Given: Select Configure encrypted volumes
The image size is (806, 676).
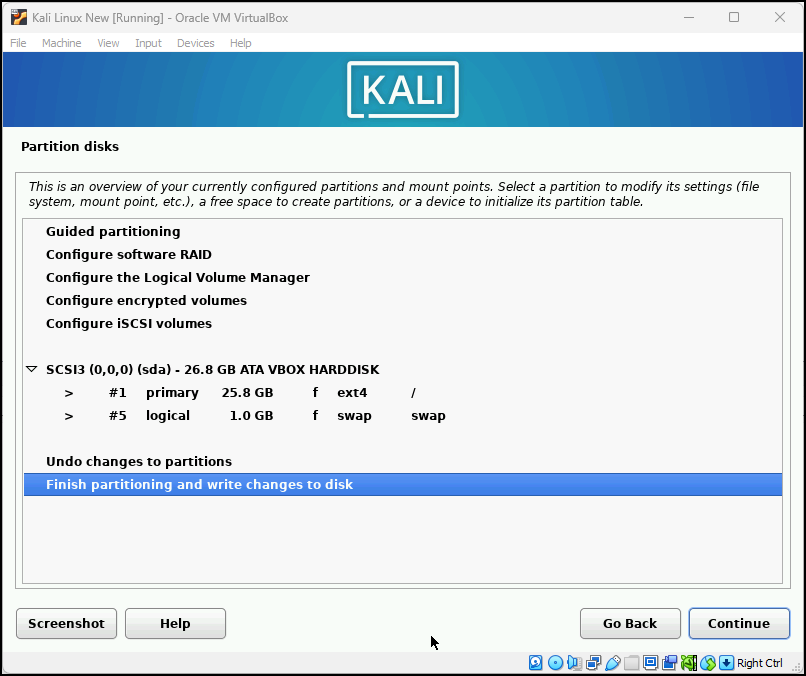Looking at the screenshot, I should [x=403, y=300].
